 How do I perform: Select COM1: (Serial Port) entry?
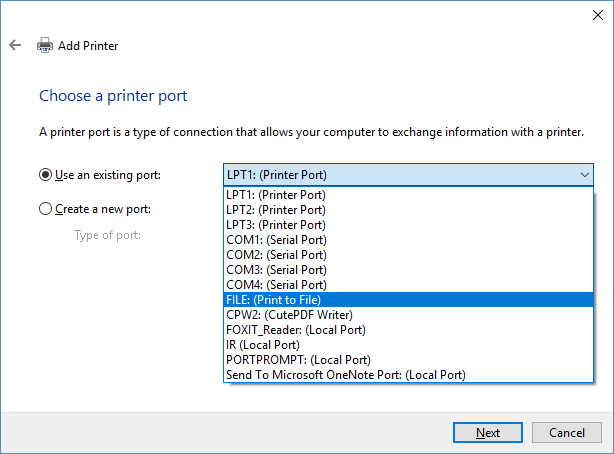(x=276, y=240)
